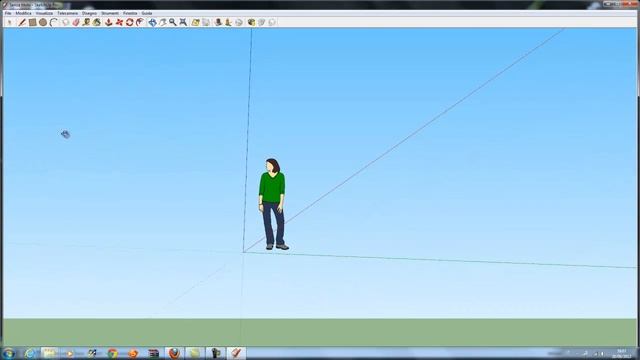This screenshot has width=640, height=360.
Task: Click Preview Model in Google Earth icon
Action: 239,22
